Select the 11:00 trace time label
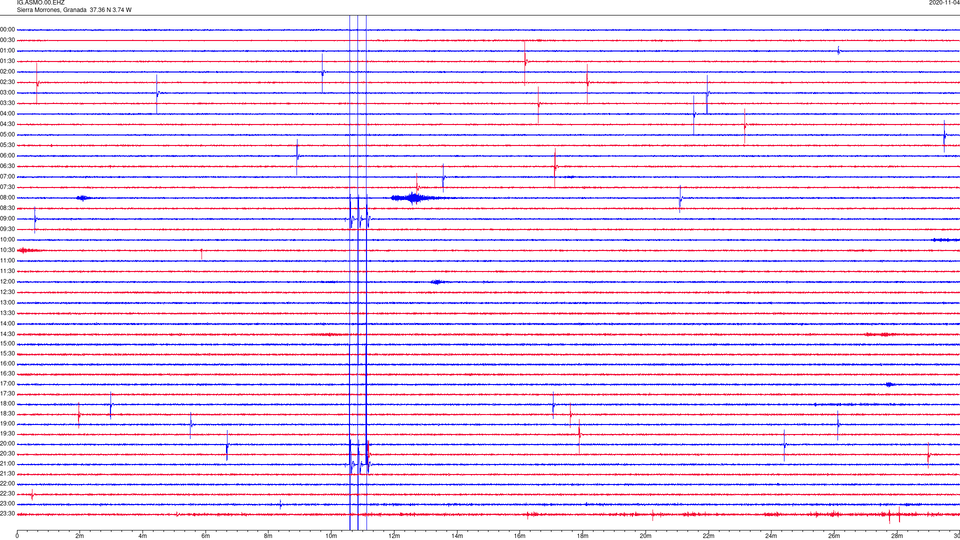Screen dimensions: 960x540 pyautogui.click(x=7, y=261)
